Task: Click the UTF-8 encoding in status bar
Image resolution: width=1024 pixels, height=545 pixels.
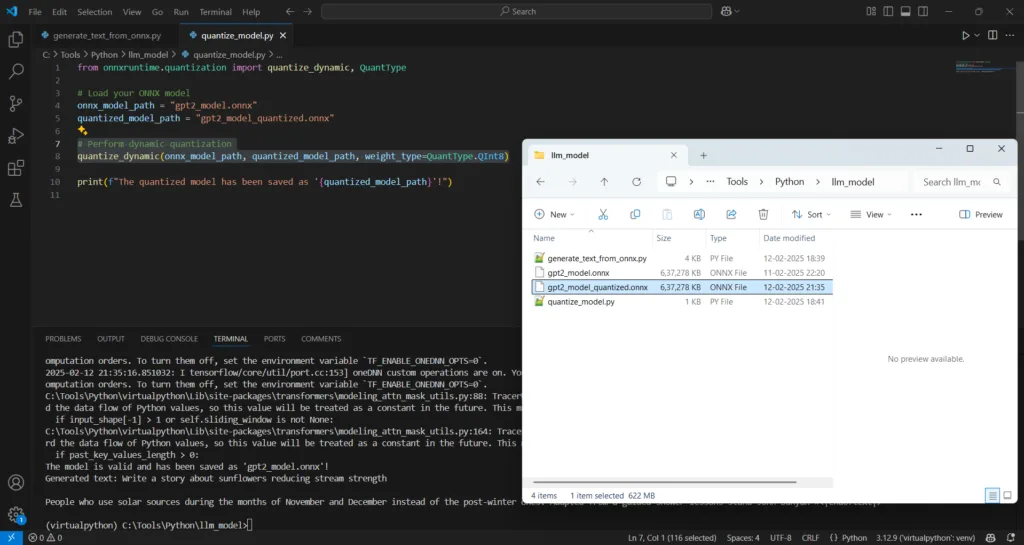Action: (x=780, y=538)
